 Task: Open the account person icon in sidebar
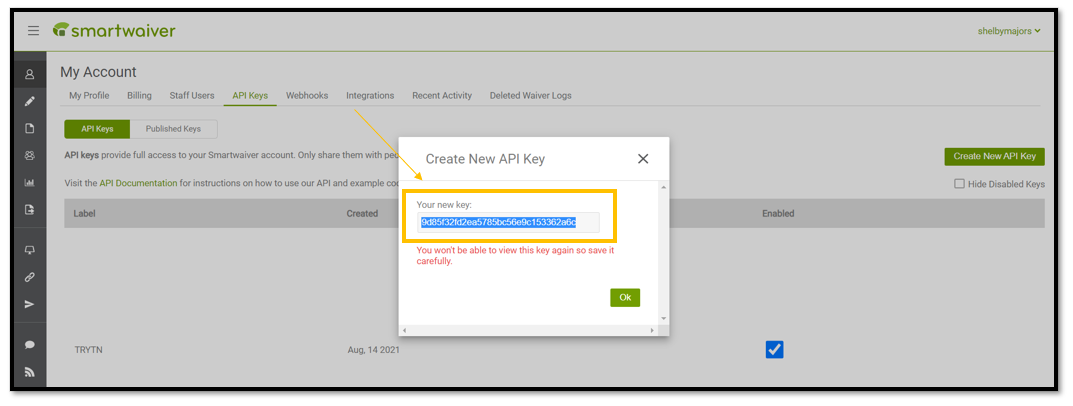29,75
